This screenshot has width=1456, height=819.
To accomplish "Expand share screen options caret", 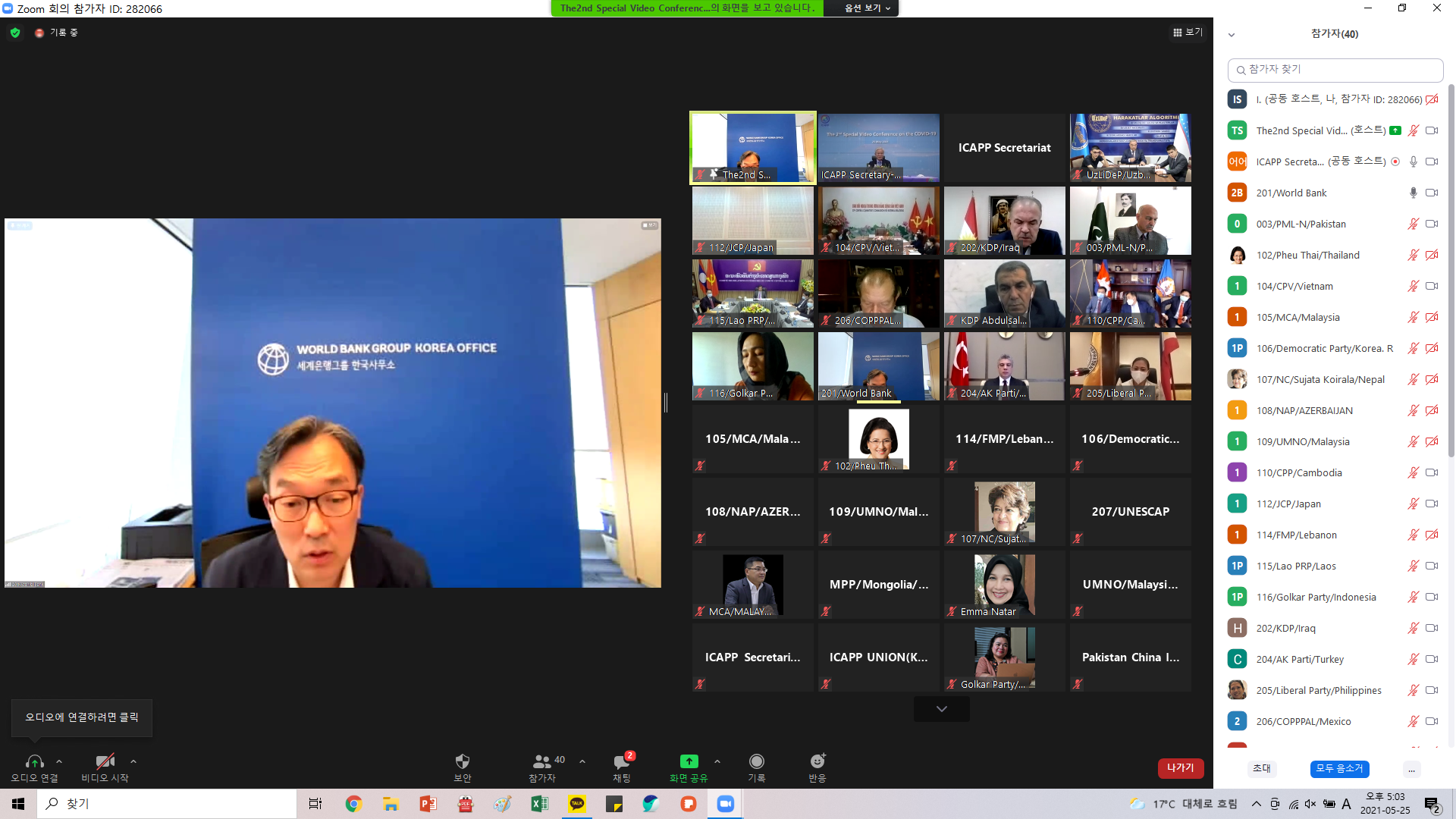I will (x=717, y=761).
